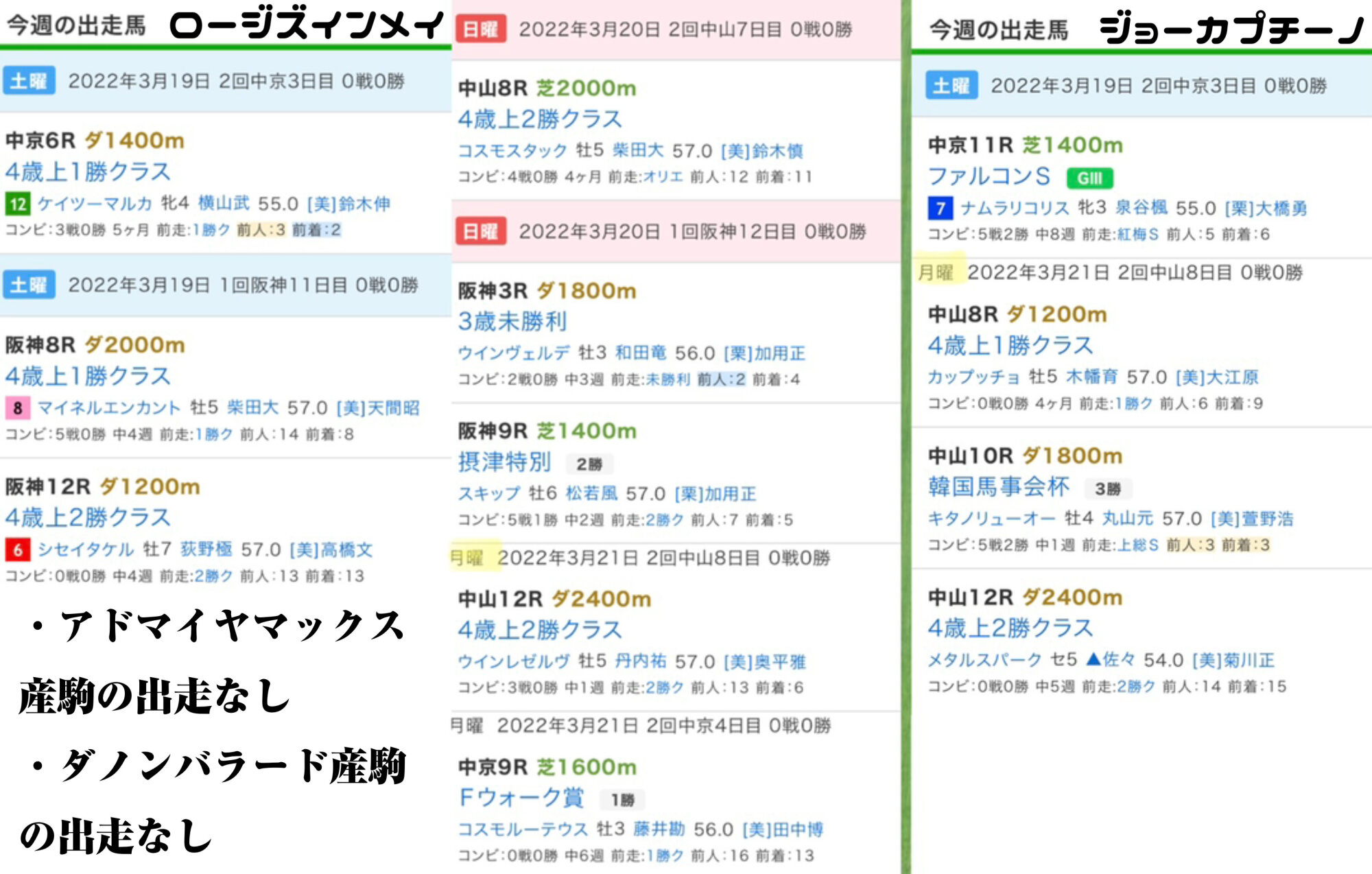This screenshot has width=1372, height=874.
Task: Open horse page for マイネルエンカント
Action: [109, 408]
